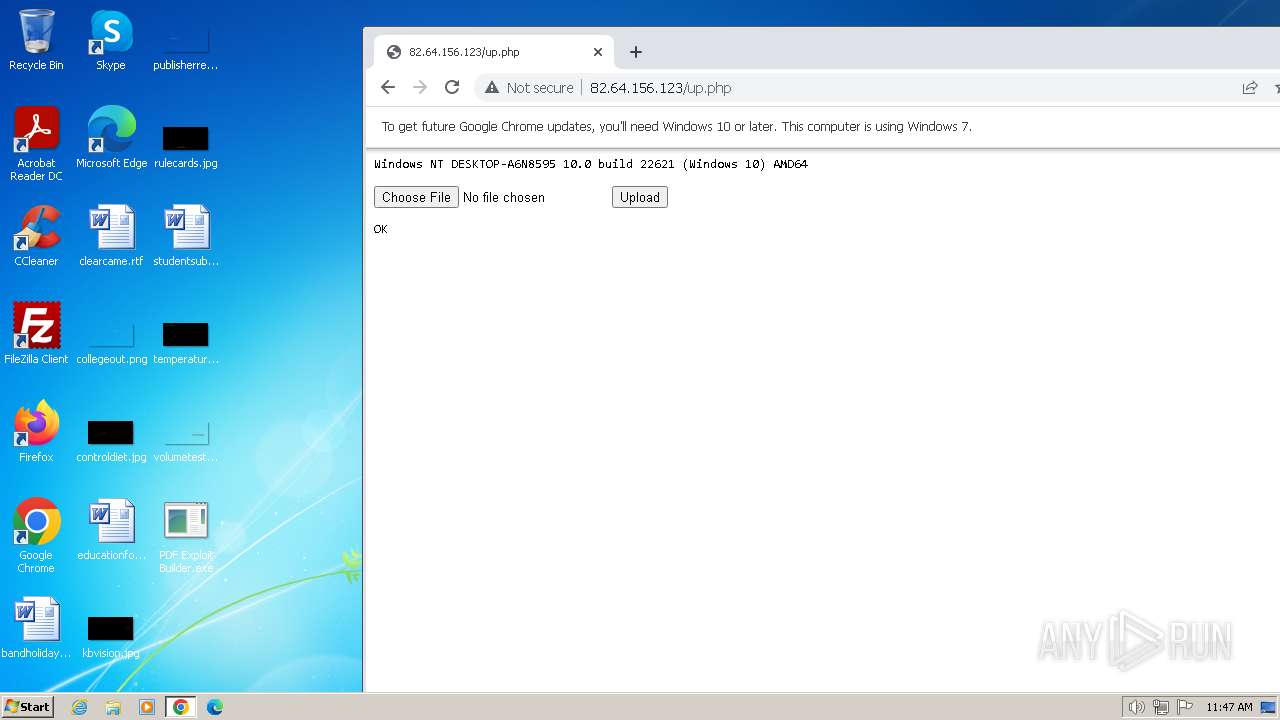Launch CCleaner from the desktop
The width and height of the screenshot is (1280, 720).
click(x=36, y=236)
